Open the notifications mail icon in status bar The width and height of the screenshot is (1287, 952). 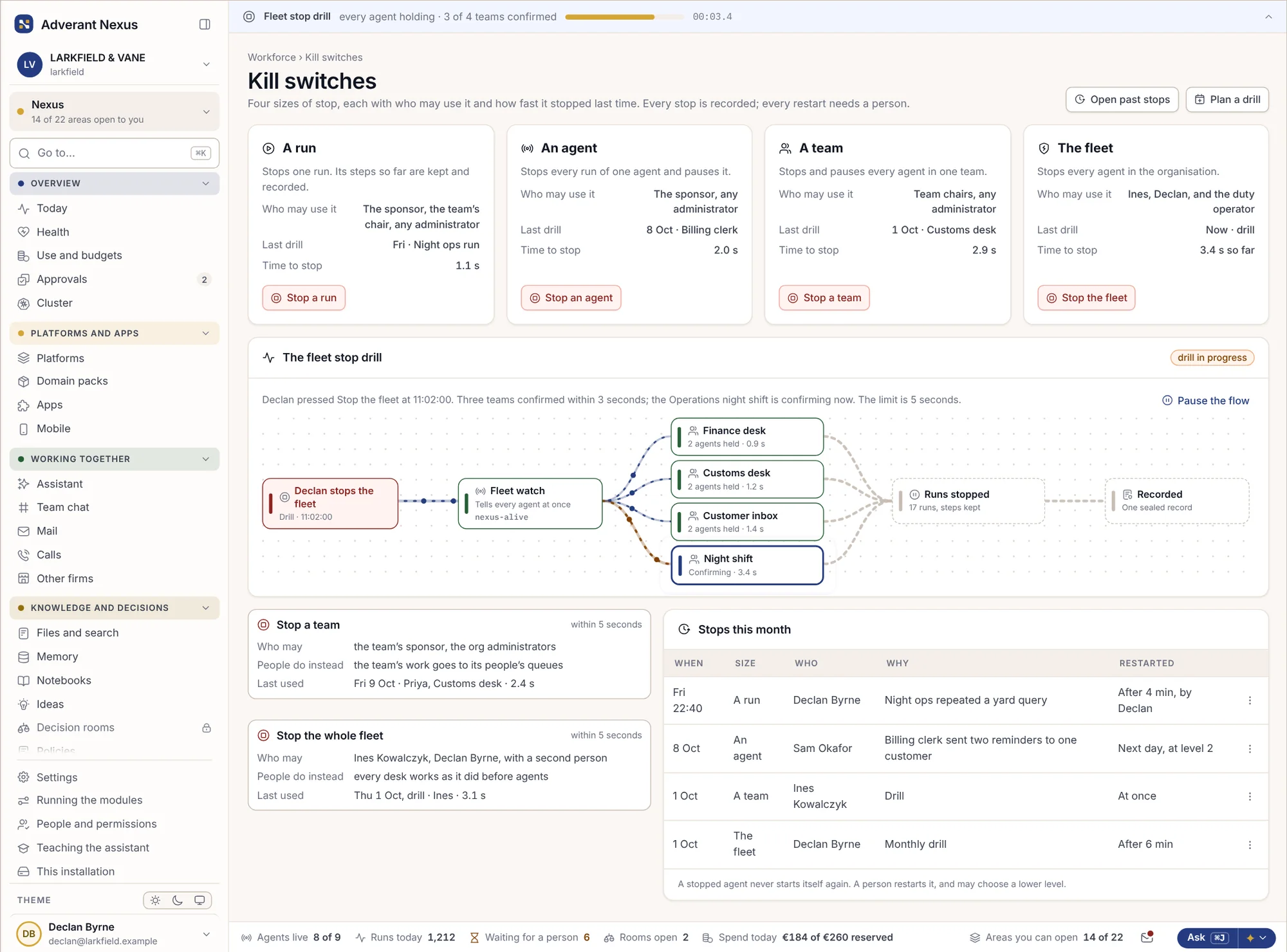(x=1147, y=937)
